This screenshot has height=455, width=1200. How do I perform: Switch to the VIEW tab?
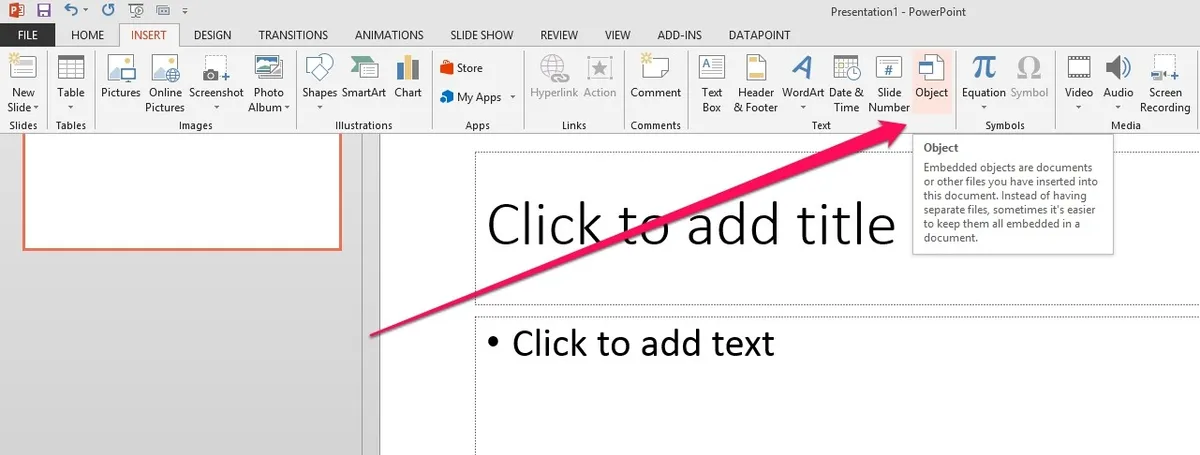pos(617,35)
